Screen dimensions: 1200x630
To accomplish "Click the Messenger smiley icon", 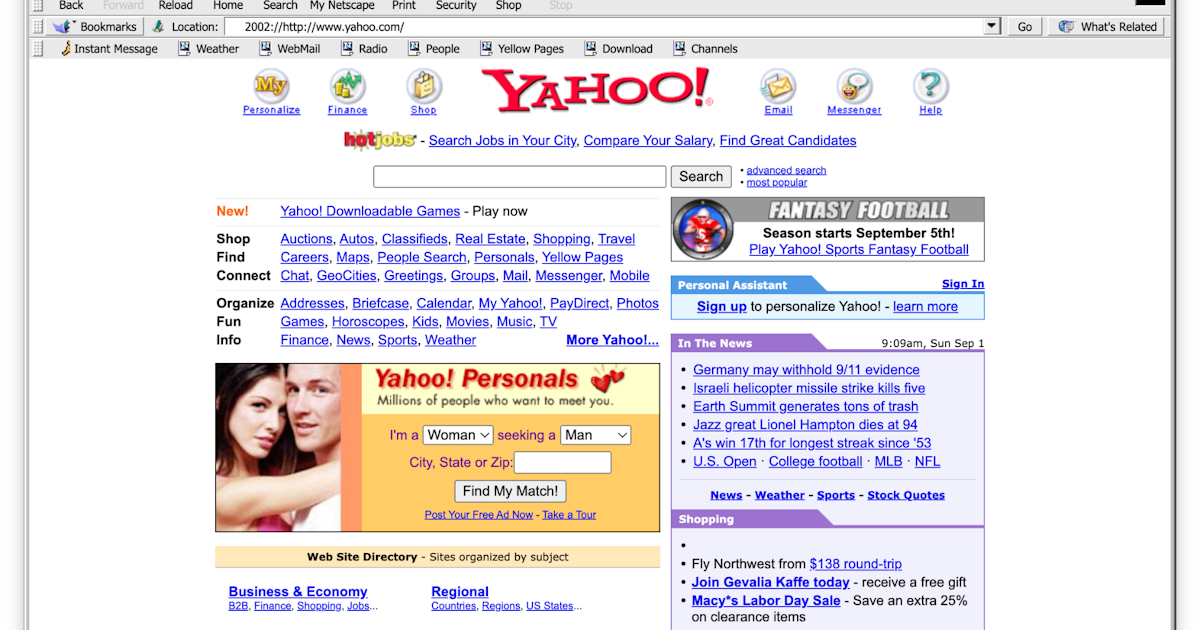I will click(854, 86).
